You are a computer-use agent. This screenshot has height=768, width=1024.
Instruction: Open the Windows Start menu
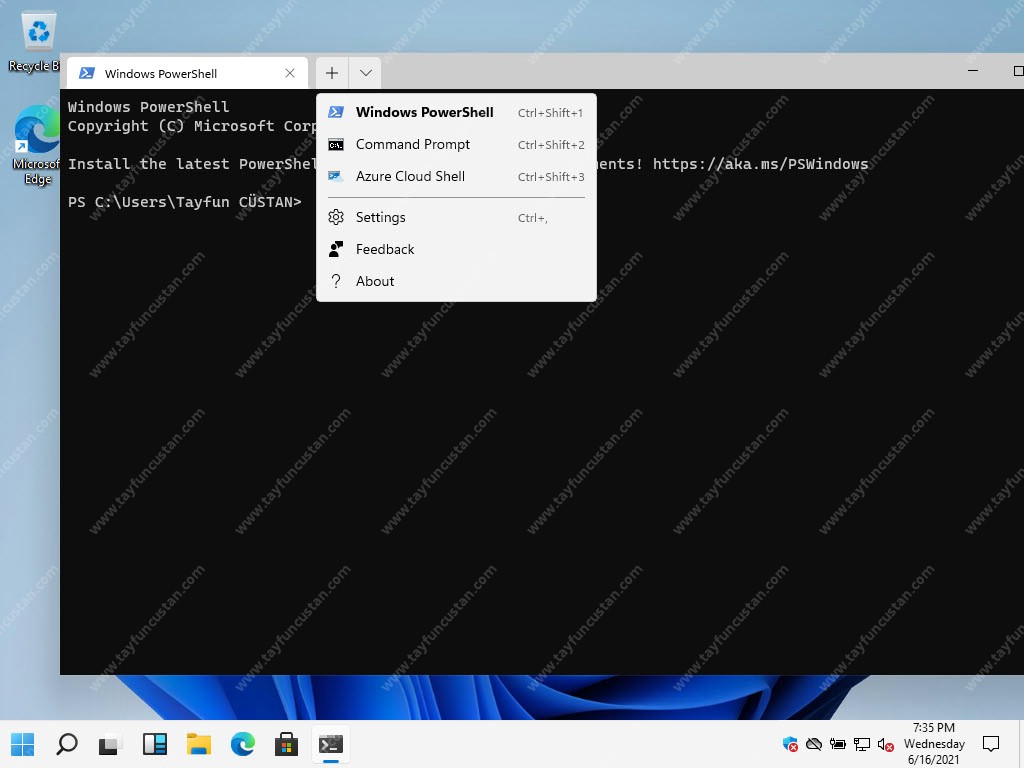(23, 744)
